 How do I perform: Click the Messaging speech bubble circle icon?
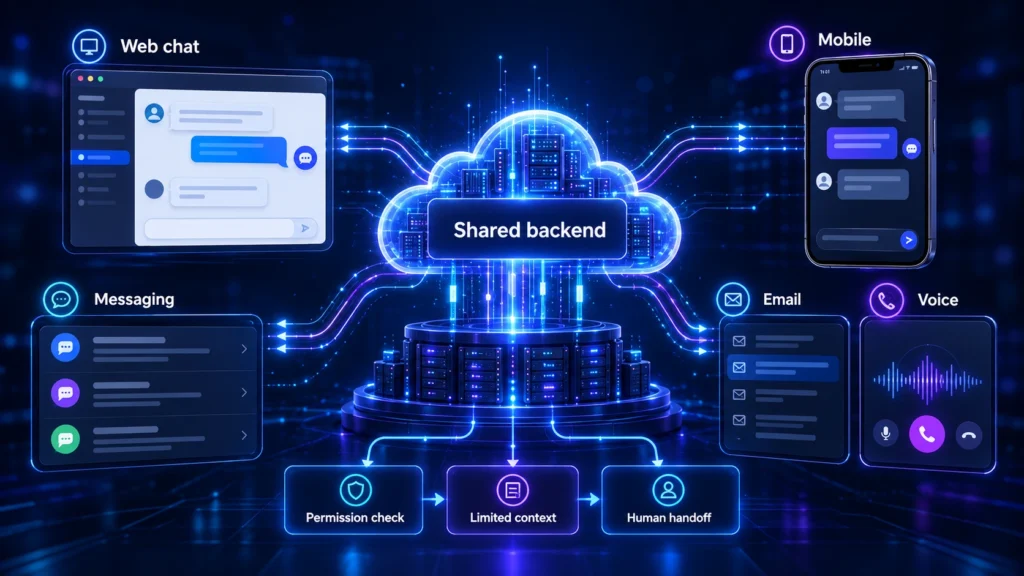pyautogui.click(x=61, y=300)
